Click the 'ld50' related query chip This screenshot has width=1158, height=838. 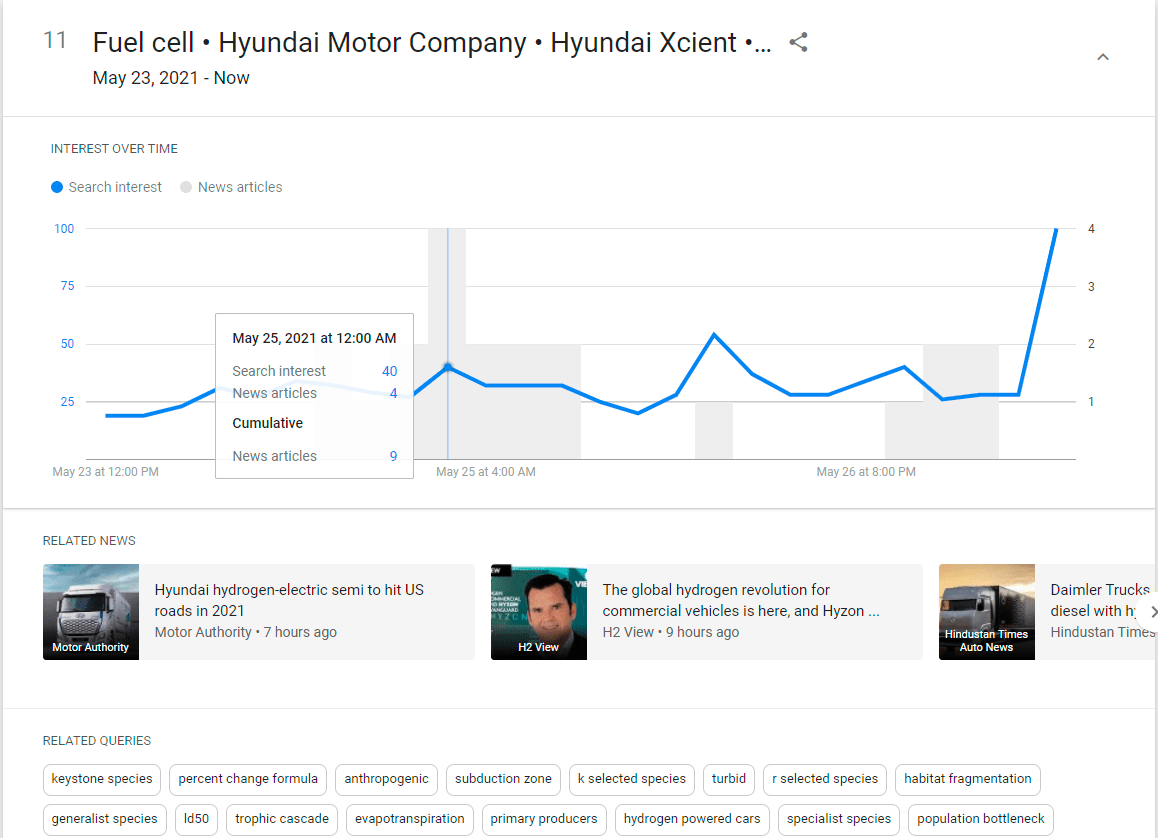click(x=196, y=819)
